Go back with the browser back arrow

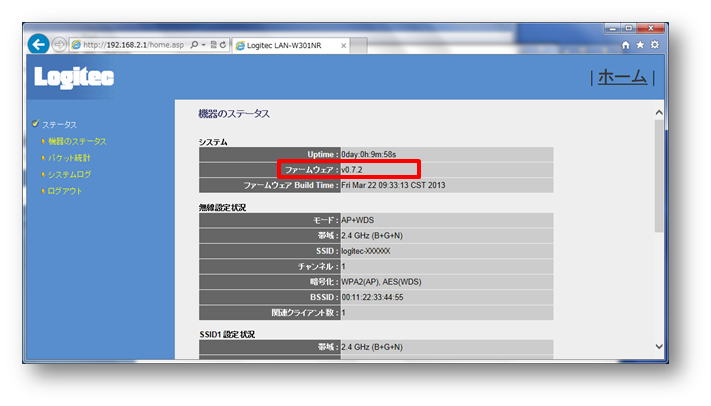(39, 44)
